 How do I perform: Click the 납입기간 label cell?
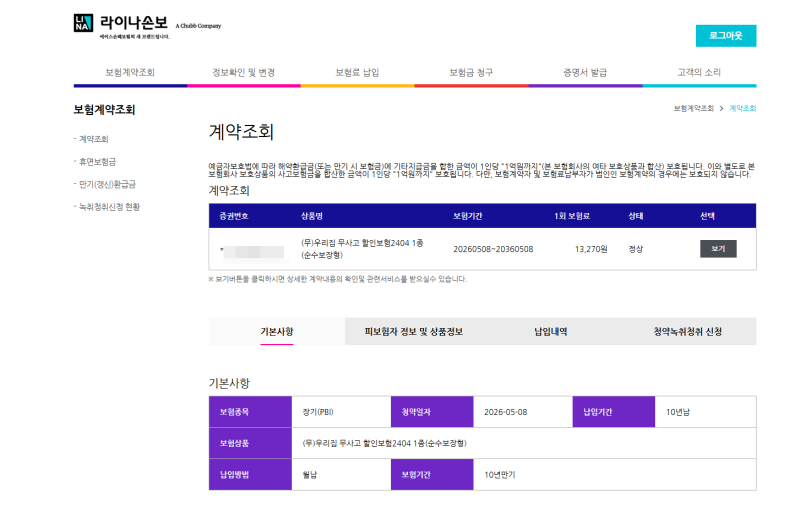click(x=613, y=412)
